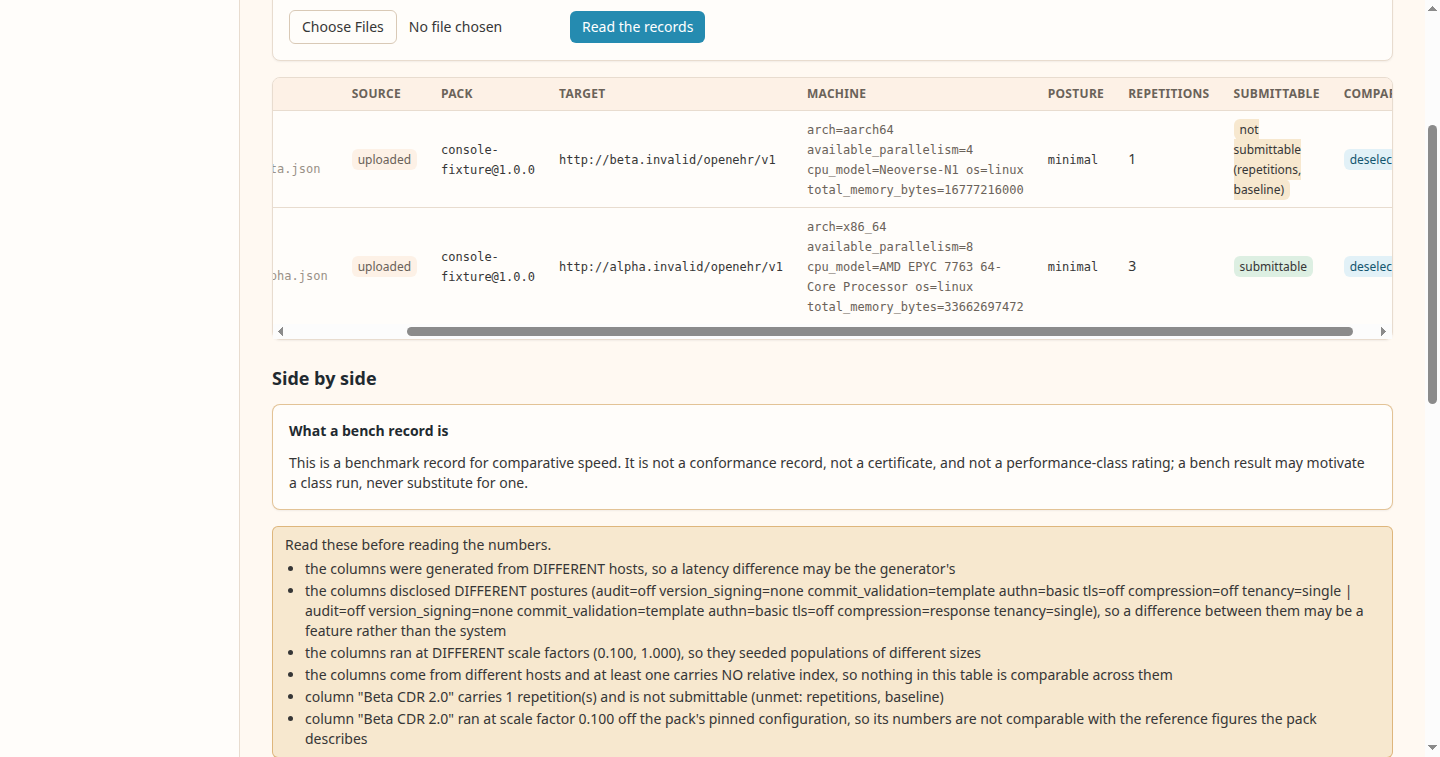The image size is (1440, 757).
Task: Click the minimal posture in the AMD EPYC row
Action: (x=1073, y=267)
